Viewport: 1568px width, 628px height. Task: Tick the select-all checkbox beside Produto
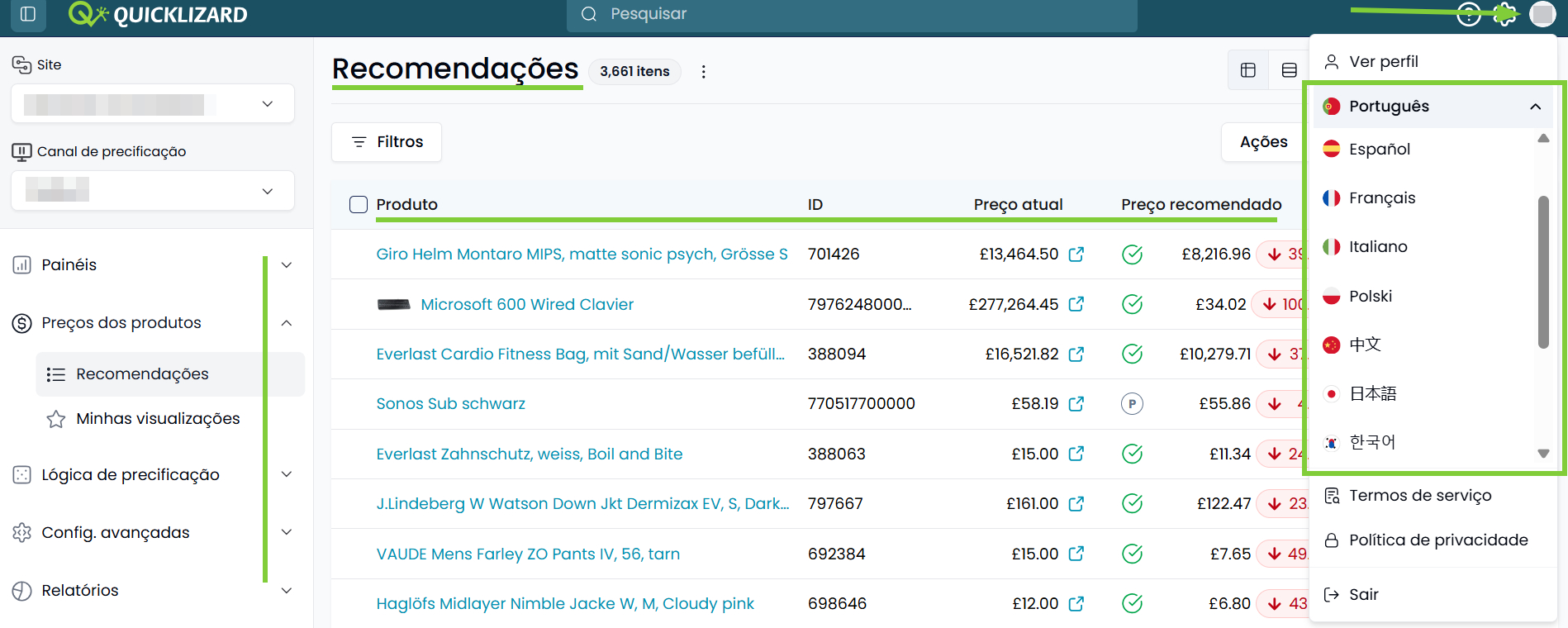359,204
